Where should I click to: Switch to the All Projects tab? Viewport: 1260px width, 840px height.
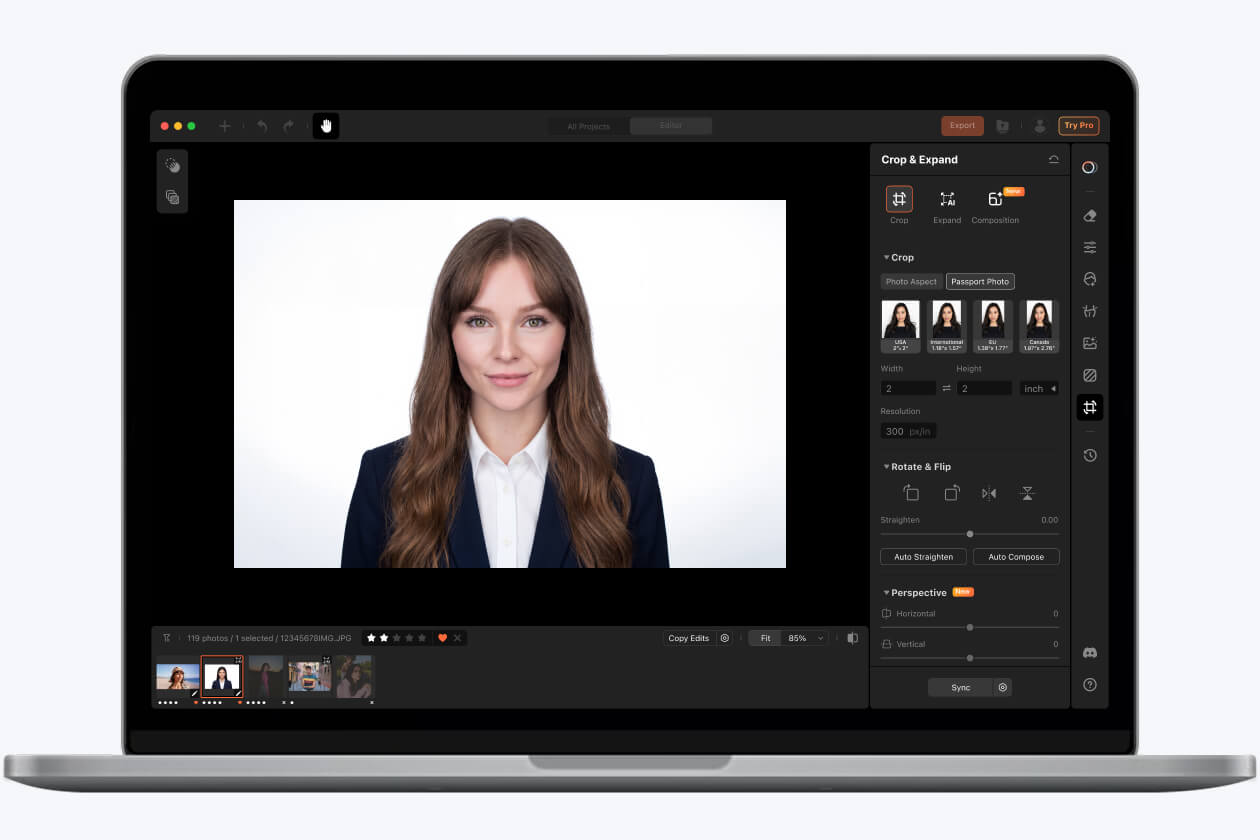589,126
